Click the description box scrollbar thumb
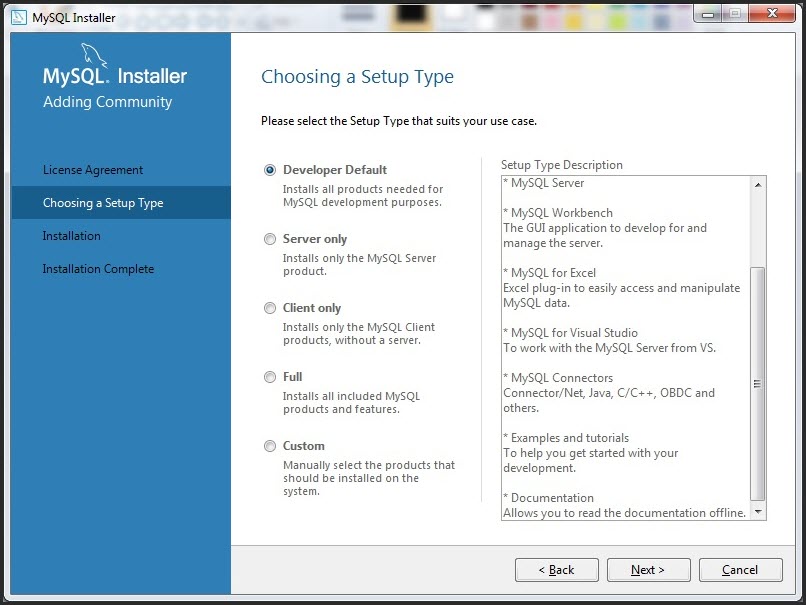The width and height of the screenshot is (806, 605). coord(758,383)
